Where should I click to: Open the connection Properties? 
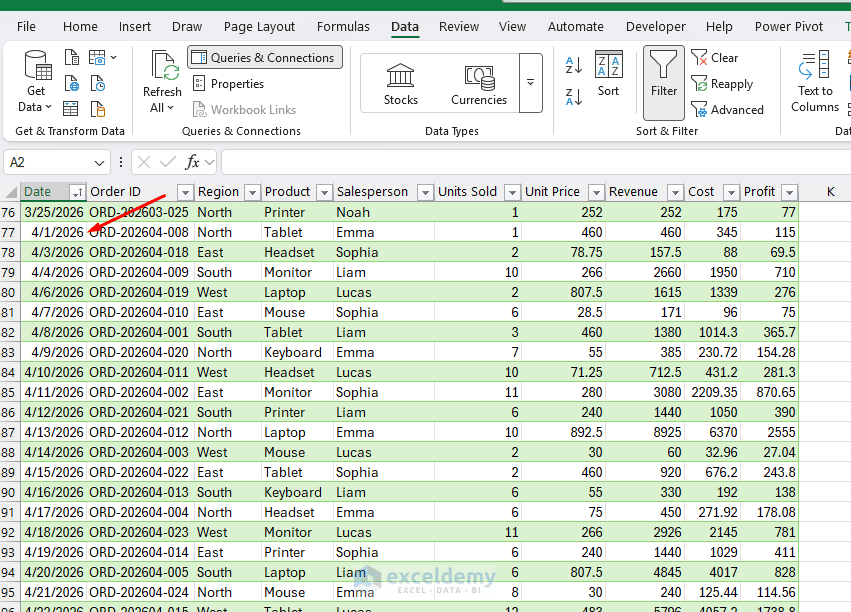point(228,84)
